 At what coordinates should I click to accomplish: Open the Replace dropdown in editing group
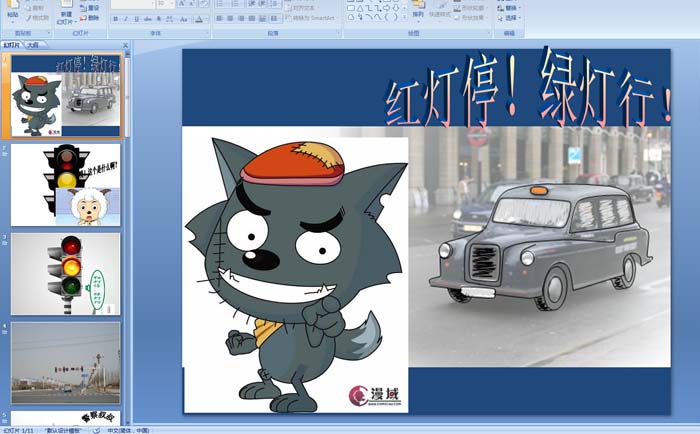coord(509,8)
